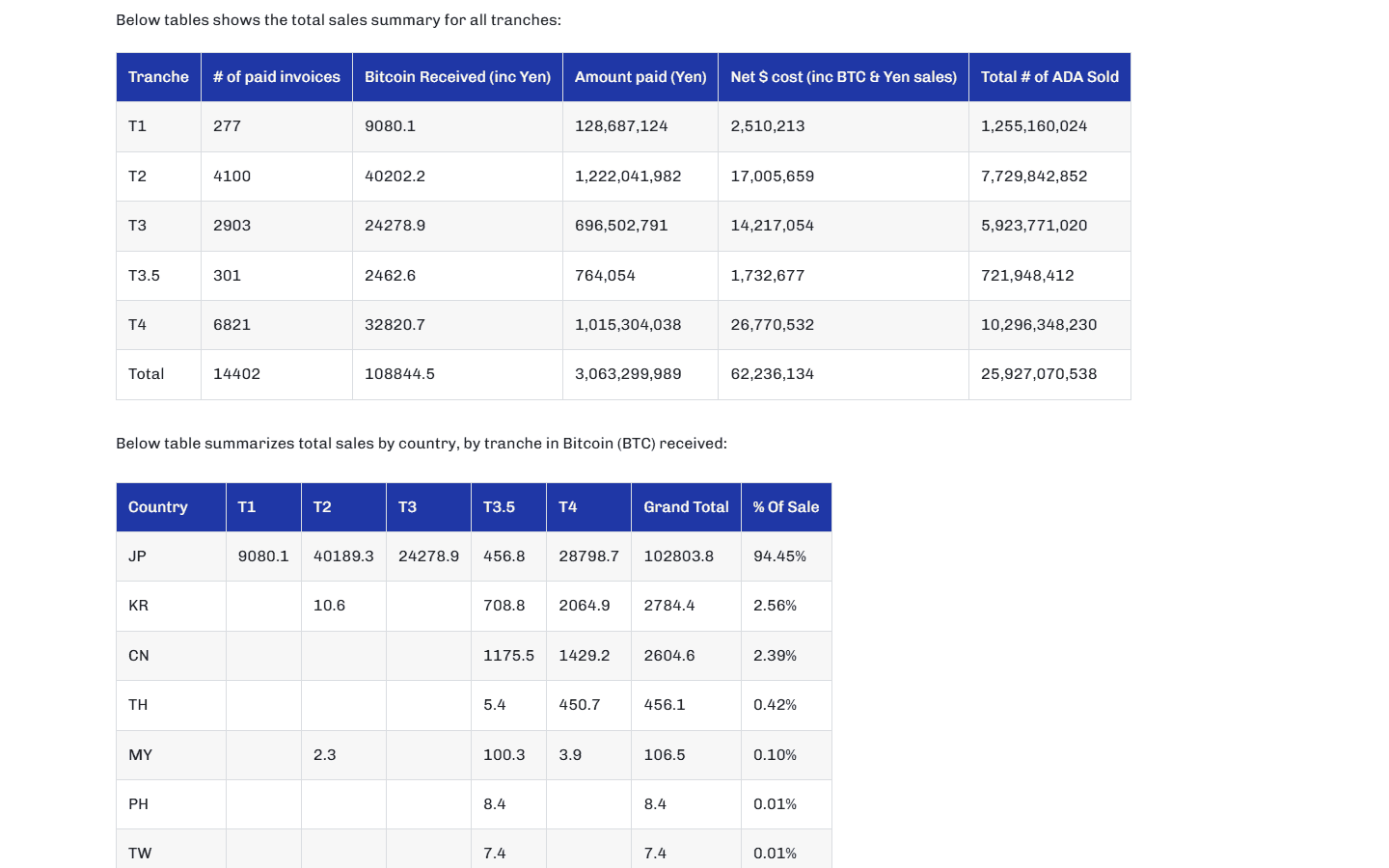The height and width of the screenshot is (868, 1389).
Task: Click the '# of paid invoices' header
Action: point(277,77)
